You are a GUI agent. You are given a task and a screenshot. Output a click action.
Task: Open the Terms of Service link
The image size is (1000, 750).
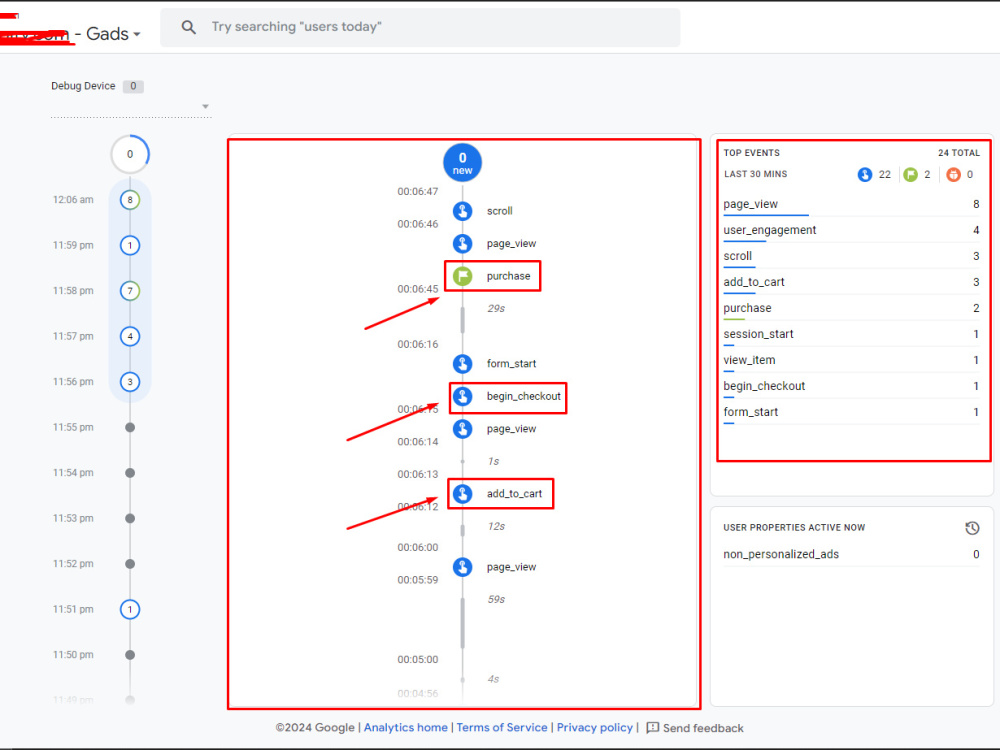(x=502, y=728)
